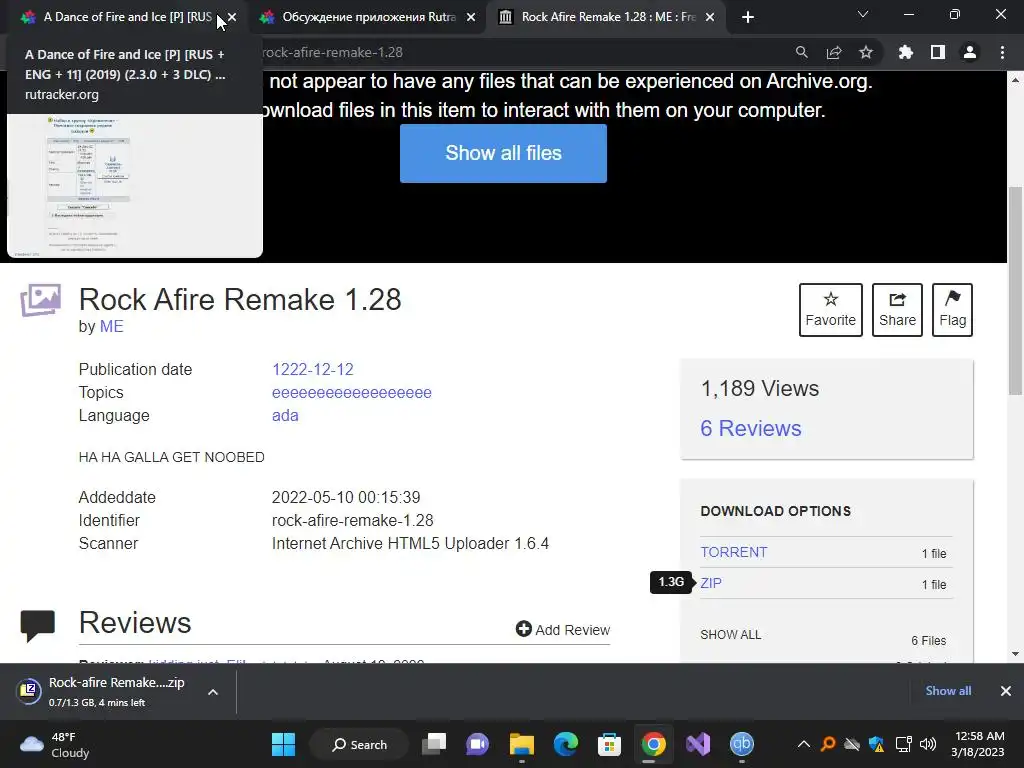Screen dimensions: 1024x768
Task: Open the eeeeeeeeeeeeeeeee topic link
Action: 351,392
